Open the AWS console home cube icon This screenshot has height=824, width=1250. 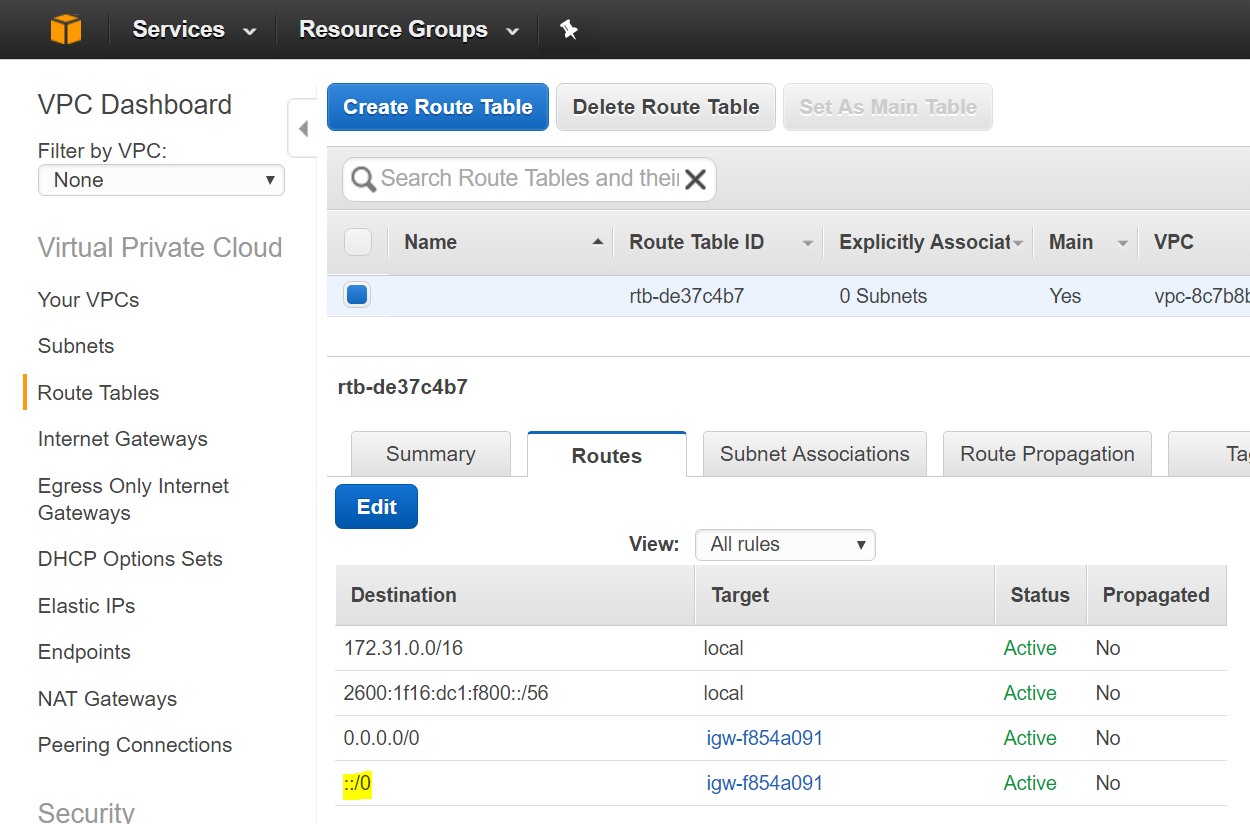tap(65, 29)
